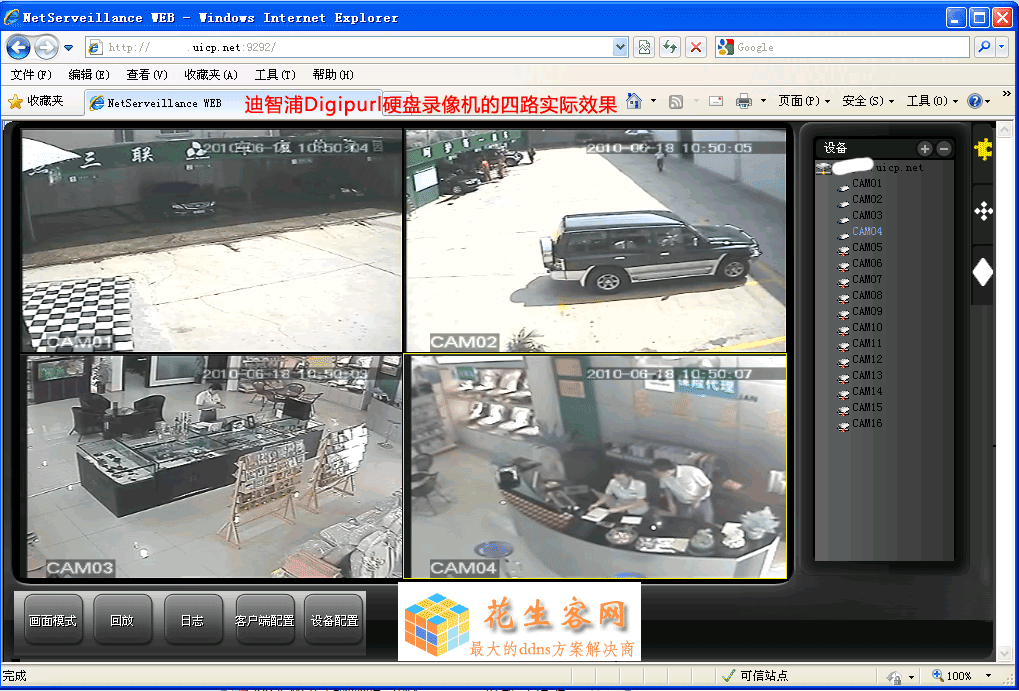1019x691 pixels.
Task: Expand the home button dropdown arrow
Action: [x=653, y=101]
